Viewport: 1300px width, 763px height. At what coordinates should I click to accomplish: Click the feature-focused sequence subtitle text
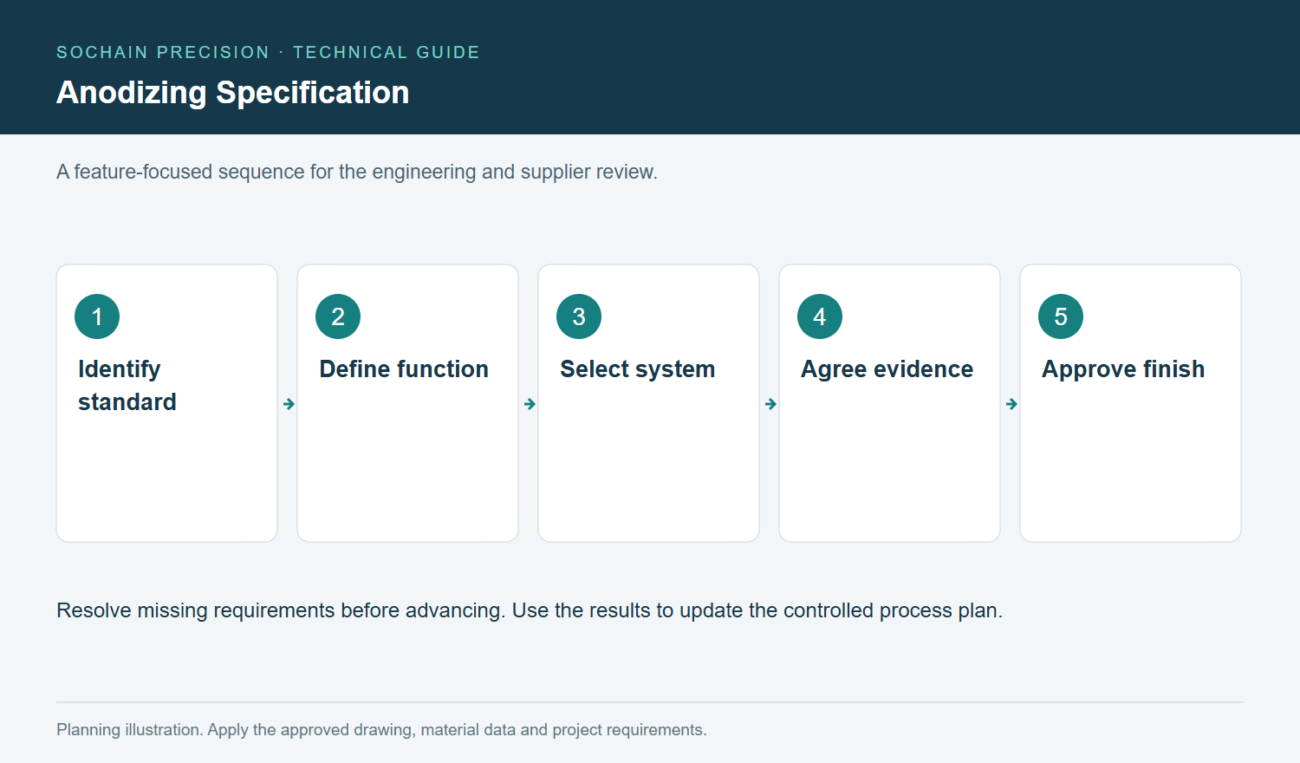(357, 172)
